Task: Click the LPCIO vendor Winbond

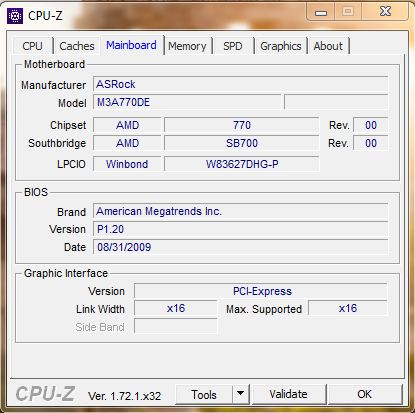Action: click(x=127, y=164)
